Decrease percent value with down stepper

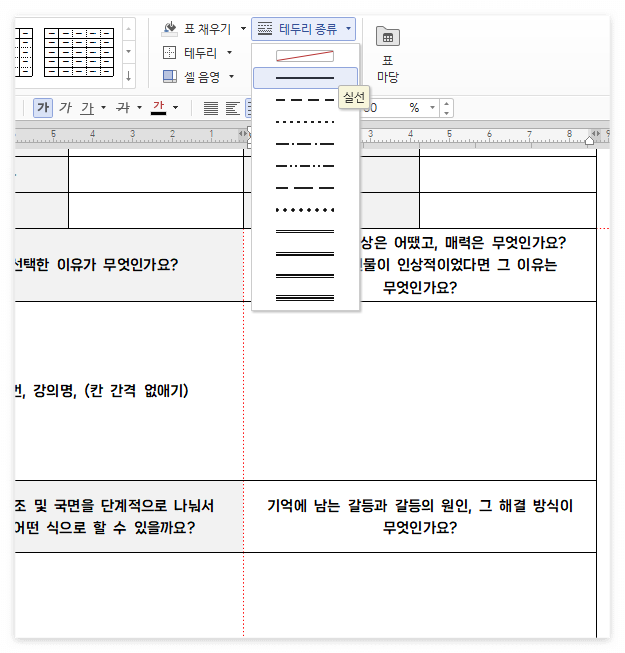(446, 113)
